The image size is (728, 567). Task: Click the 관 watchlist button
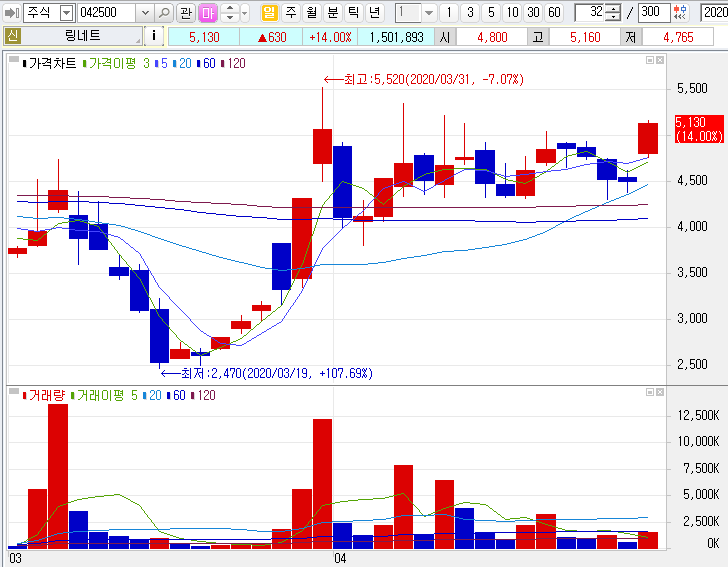pyautogui.click(x=186, y=13)
